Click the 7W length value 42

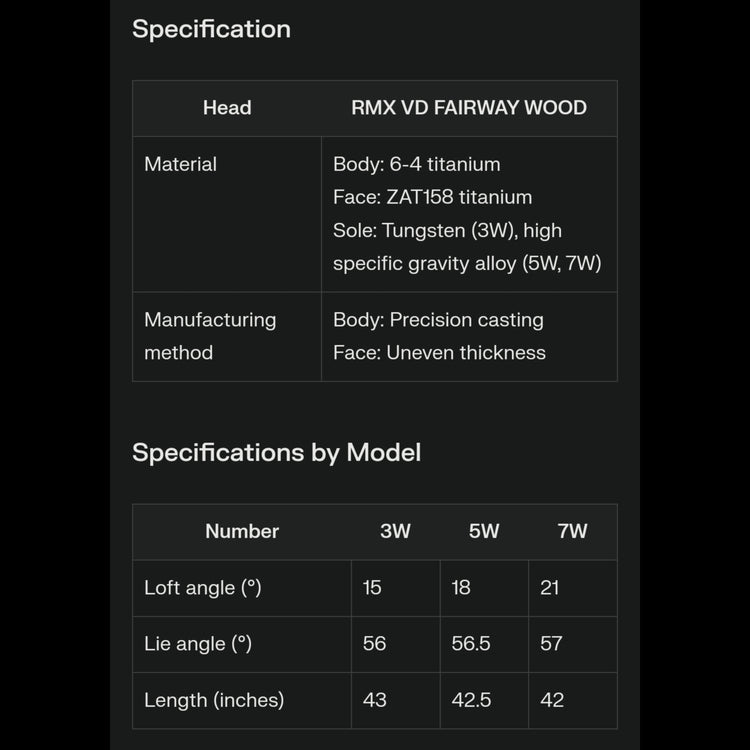552,700
